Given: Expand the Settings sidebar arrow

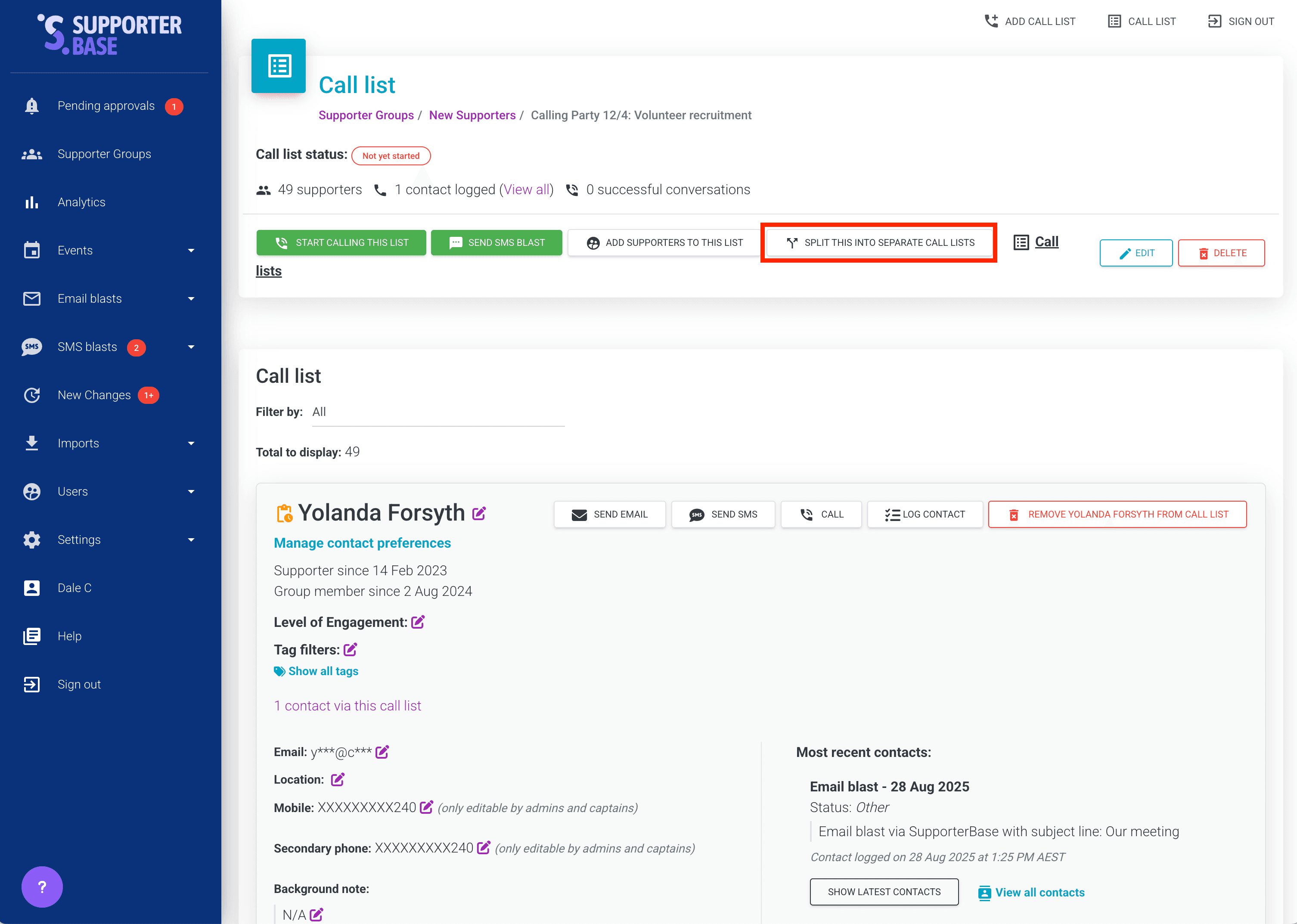Looking at the screenshot, I should coord(191,540).
